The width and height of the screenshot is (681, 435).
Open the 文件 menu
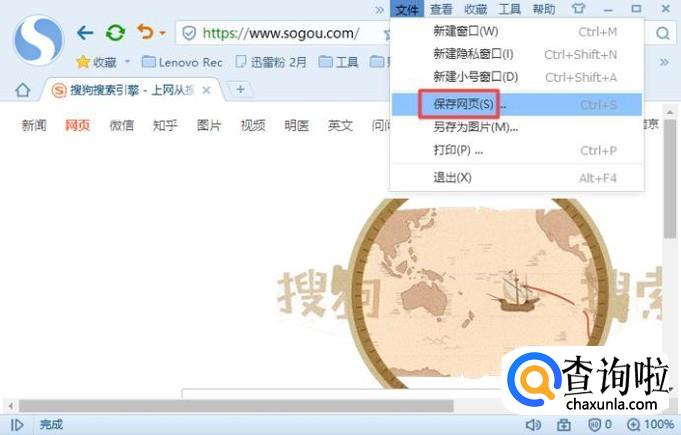coord(407,9)
